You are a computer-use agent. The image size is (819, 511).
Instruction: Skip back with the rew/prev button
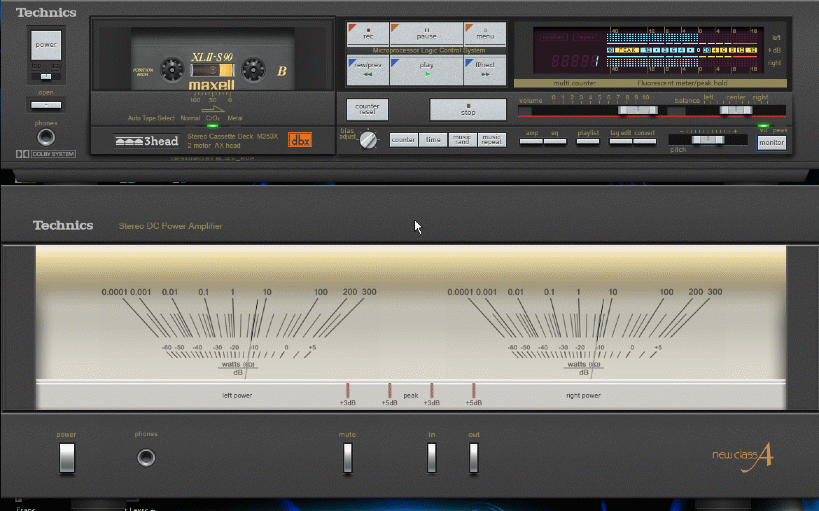pos(368,71)
